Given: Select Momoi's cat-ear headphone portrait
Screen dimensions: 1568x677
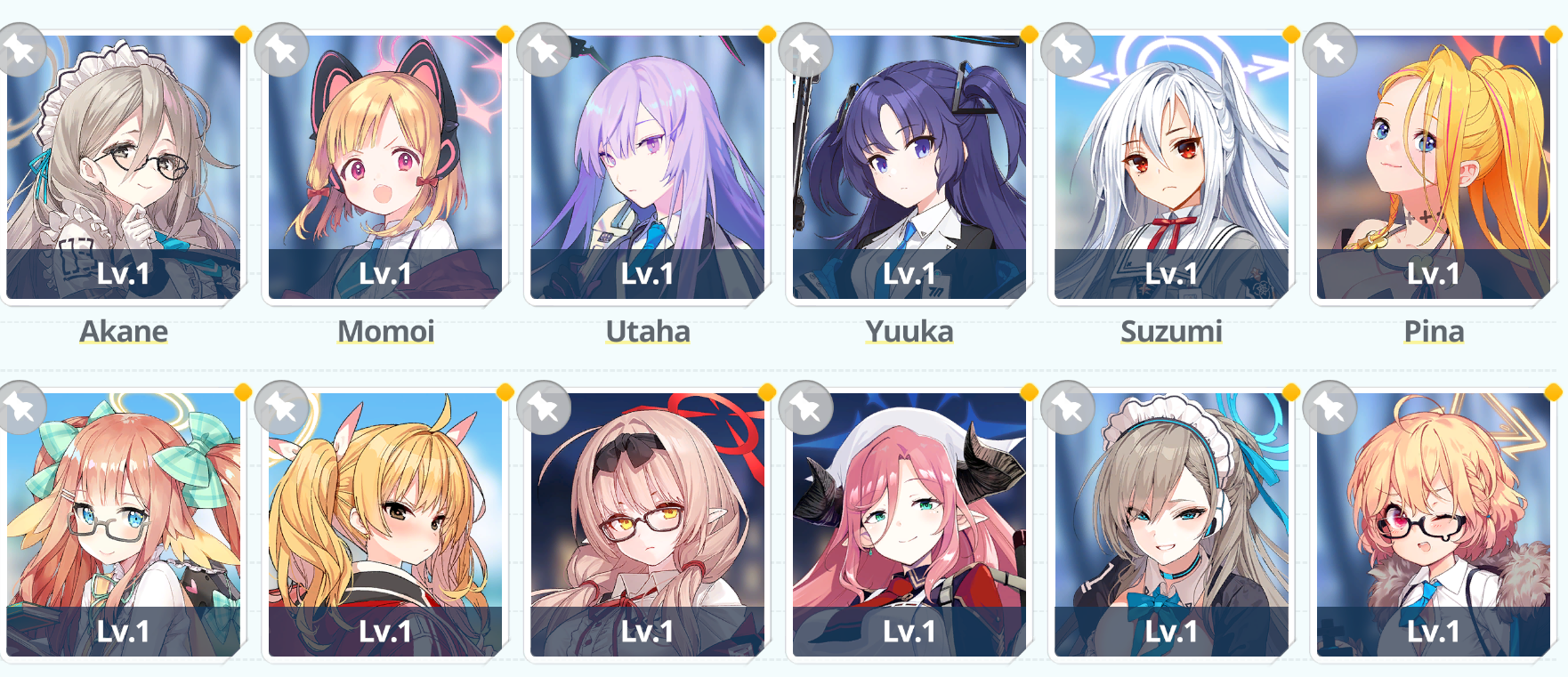Looking at the screenshot, I should click(385, 167).
